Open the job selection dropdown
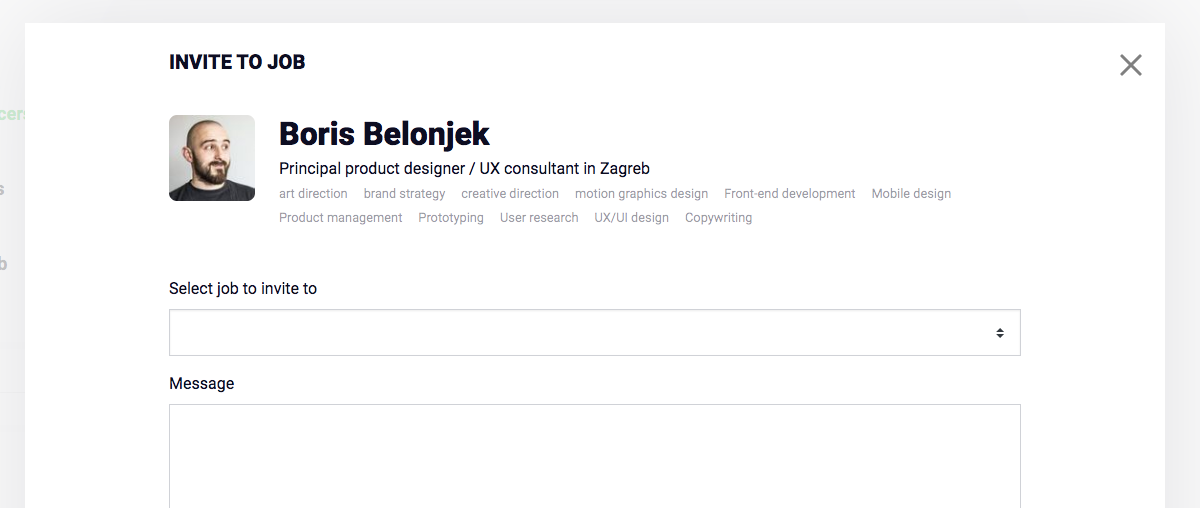 594,333
